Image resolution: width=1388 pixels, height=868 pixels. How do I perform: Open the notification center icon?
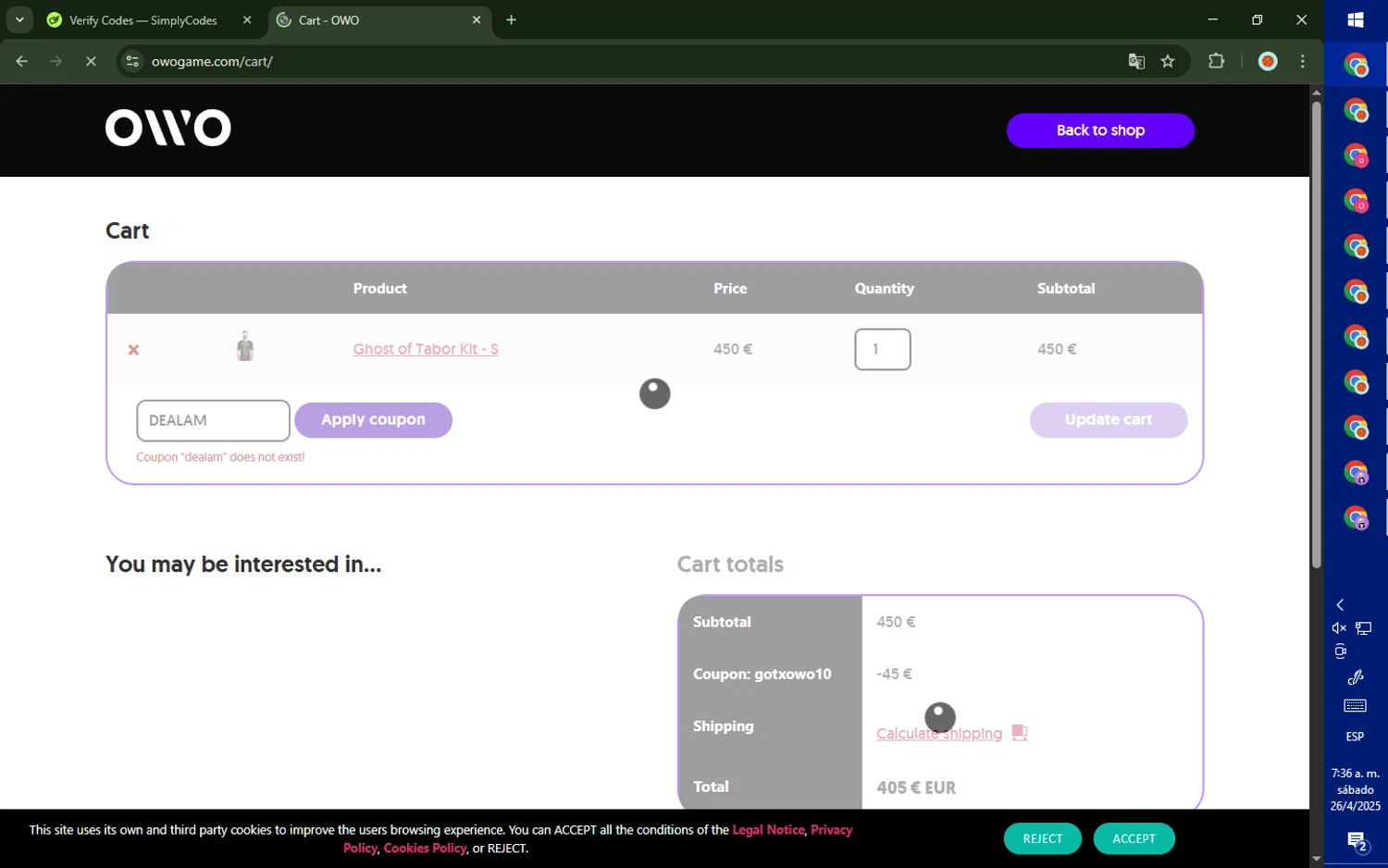coord(1357,841)
